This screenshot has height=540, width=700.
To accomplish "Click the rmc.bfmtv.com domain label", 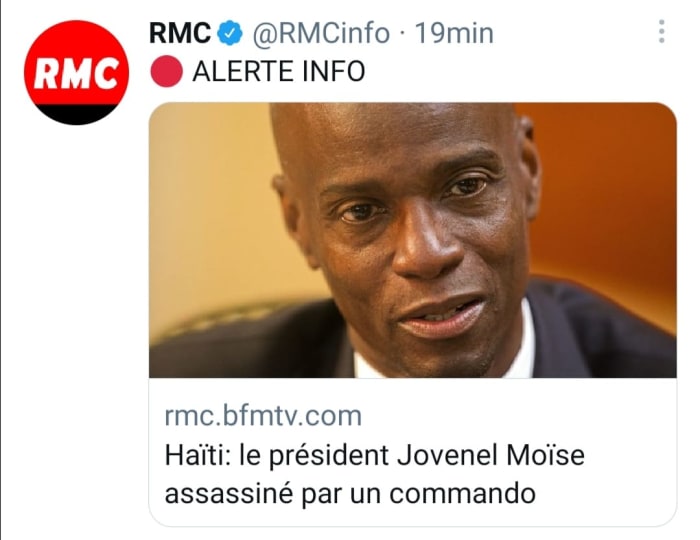I will [x=263, y=416].
